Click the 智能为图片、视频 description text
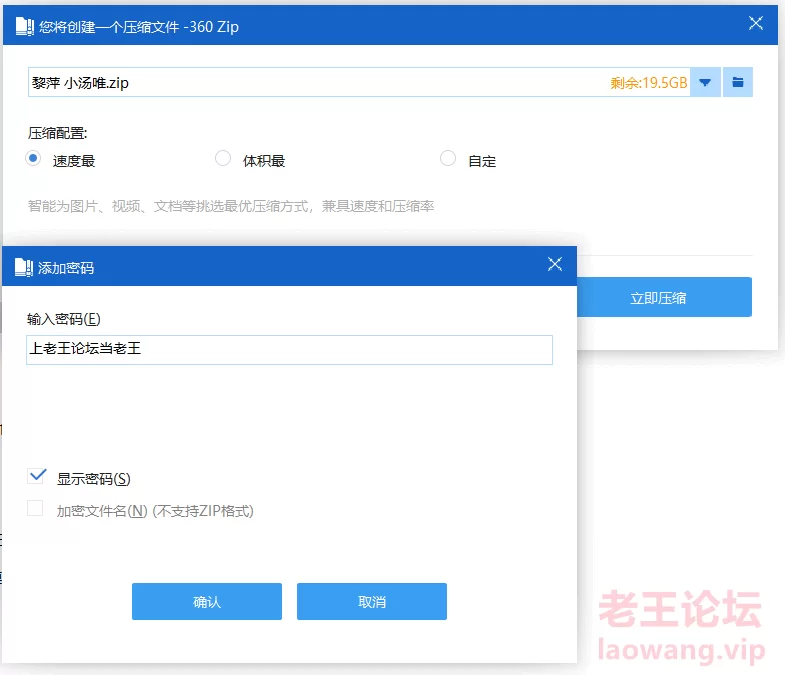This screenshot has height=675, width=785. [x=231, y=206]
